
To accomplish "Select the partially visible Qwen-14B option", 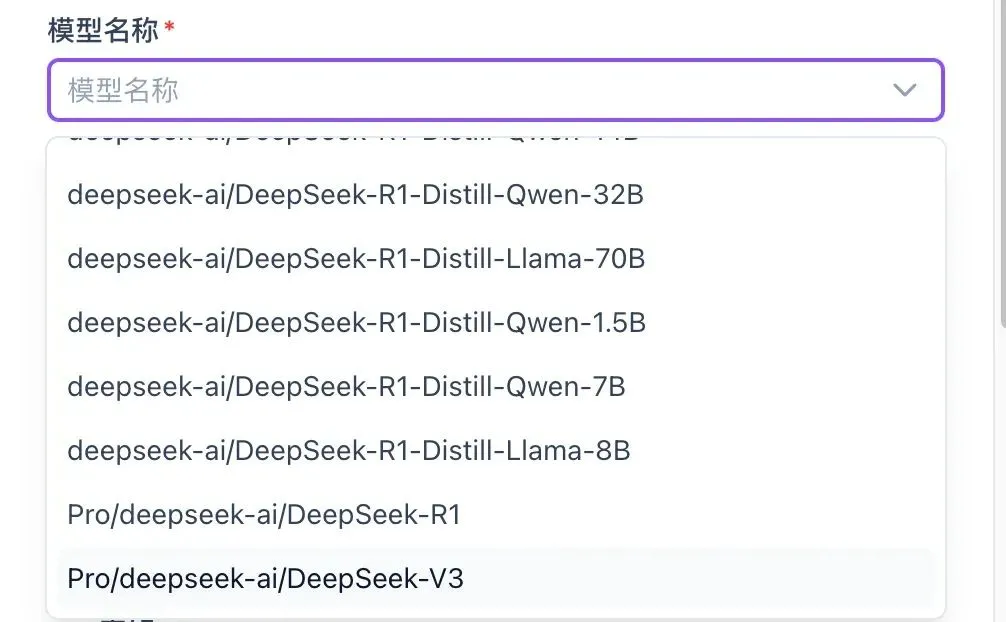I will point(350,133).
